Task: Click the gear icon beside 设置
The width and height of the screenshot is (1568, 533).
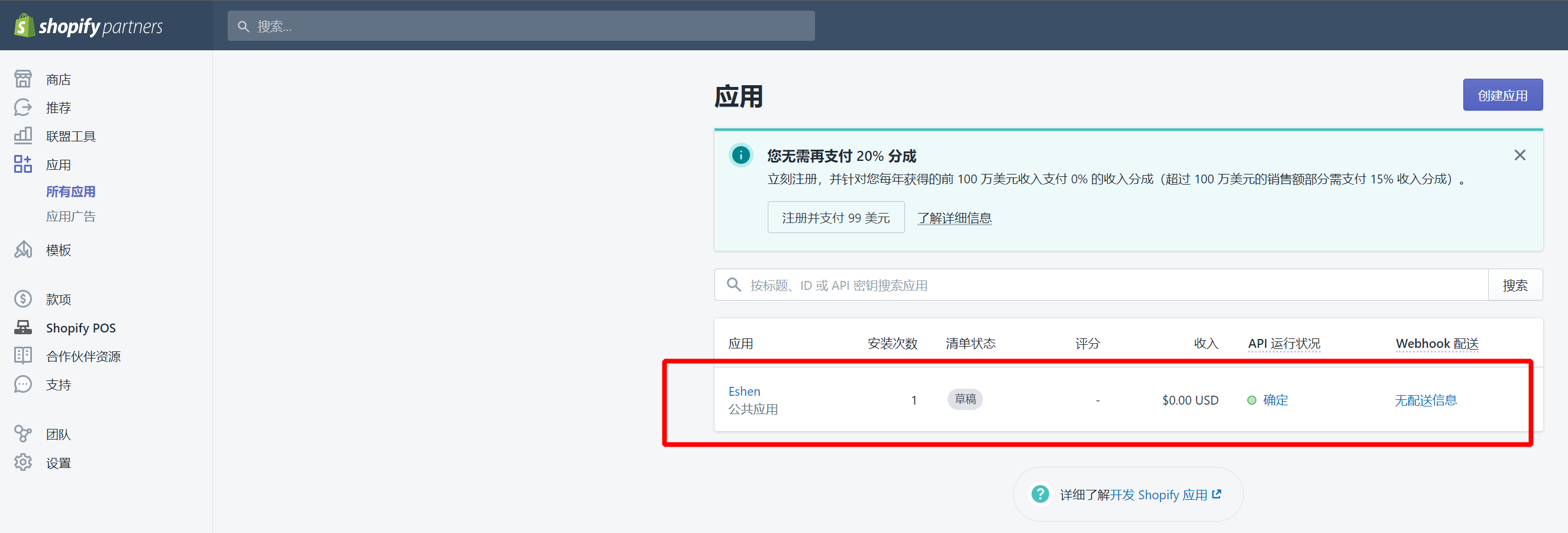Action: 23,463
